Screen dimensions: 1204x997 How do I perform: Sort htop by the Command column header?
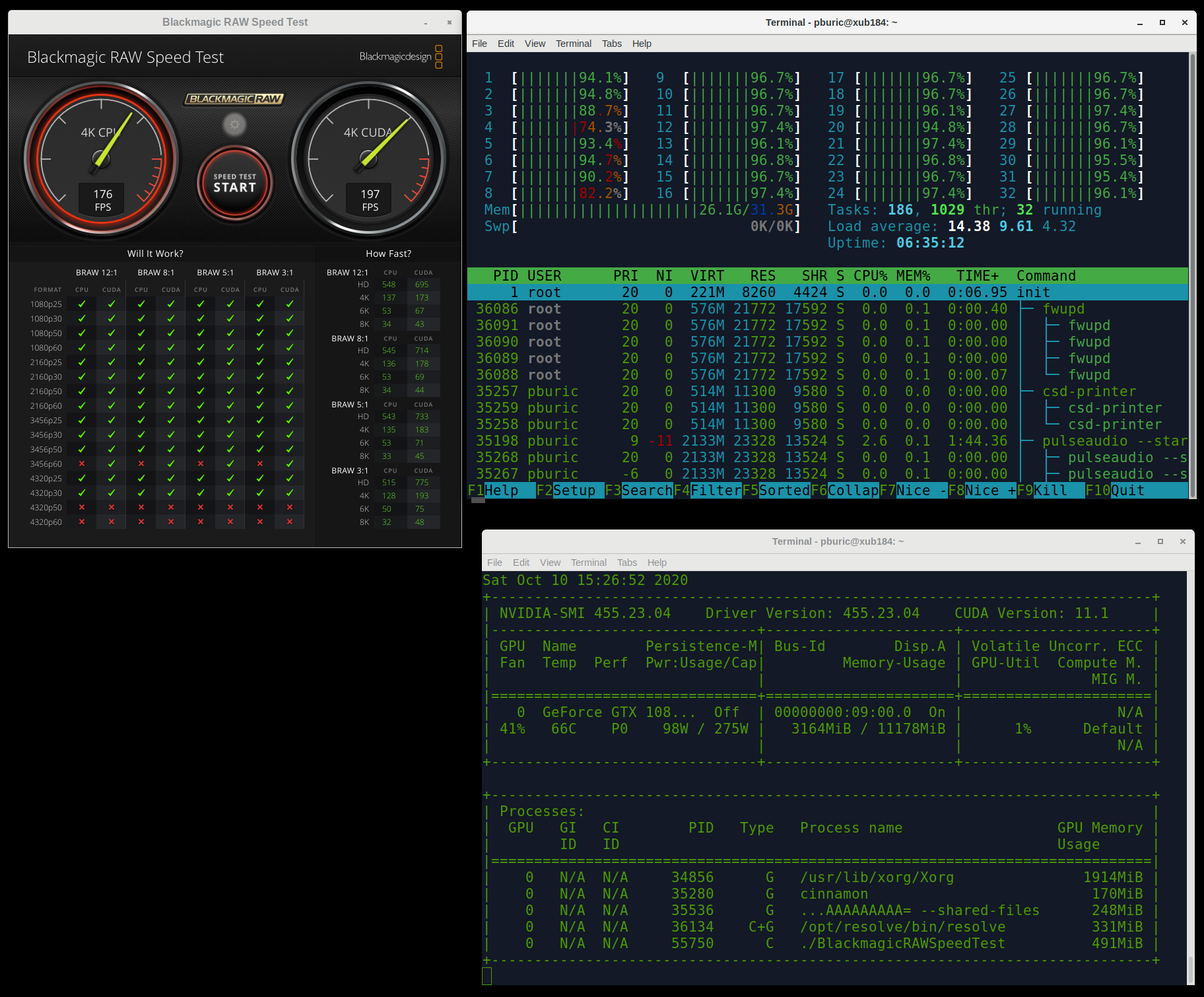1046,276
